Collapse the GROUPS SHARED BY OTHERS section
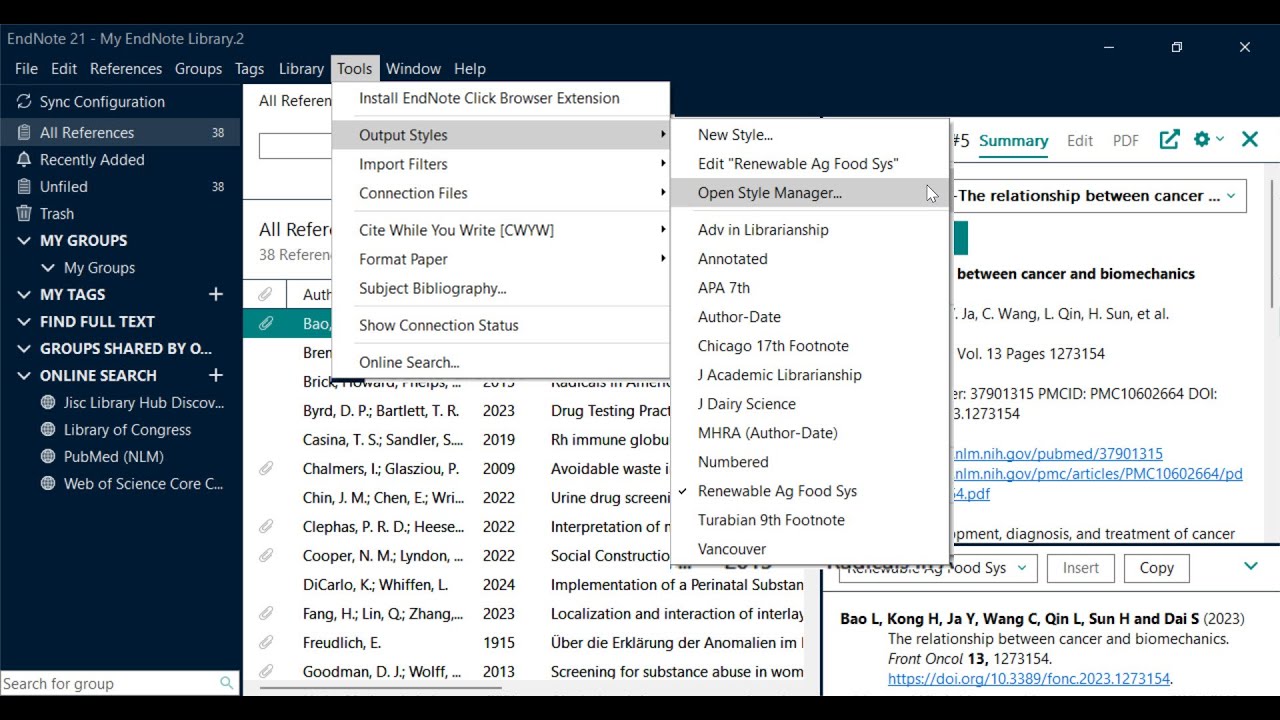The image size is (1280, 720). click(x=24, y=349)
